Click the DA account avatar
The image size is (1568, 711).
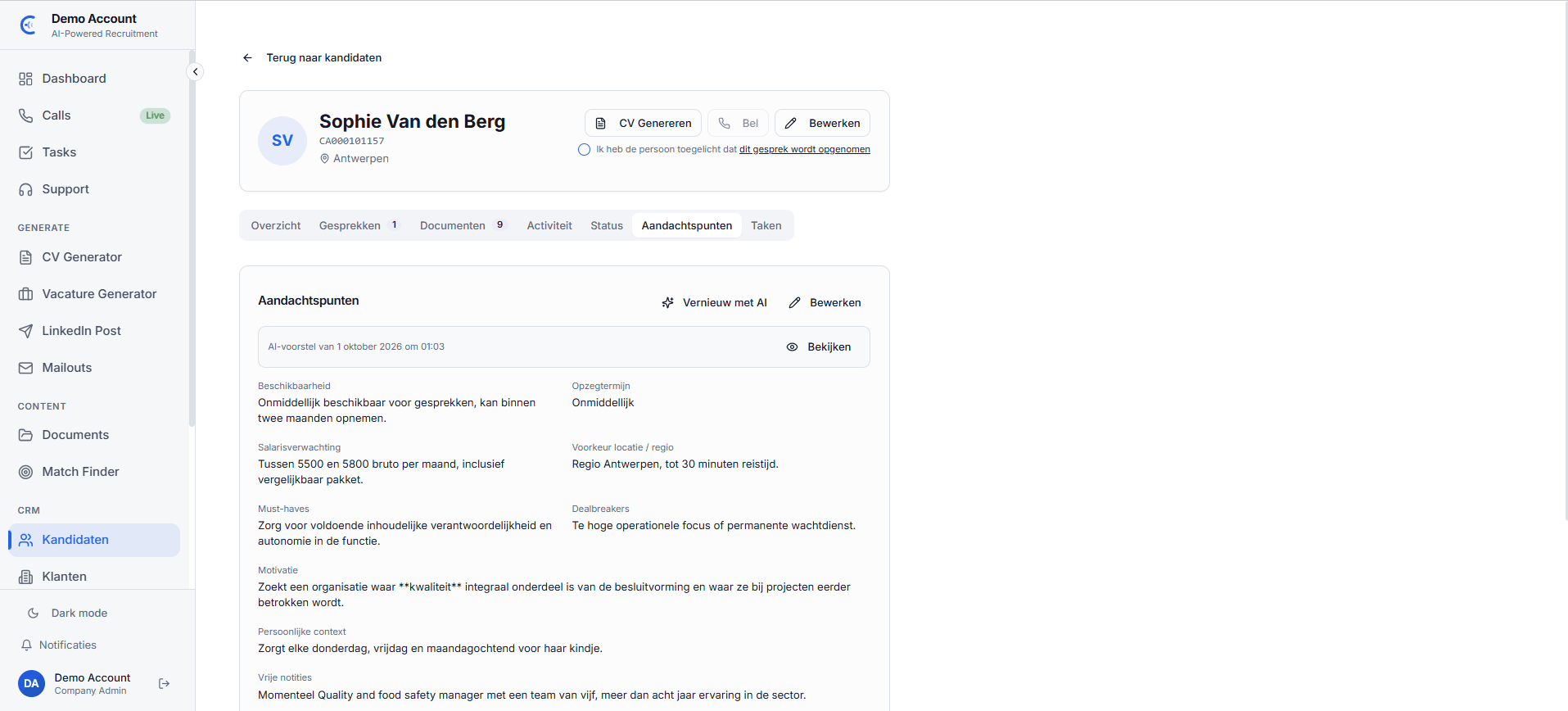(x=31, y=683)
